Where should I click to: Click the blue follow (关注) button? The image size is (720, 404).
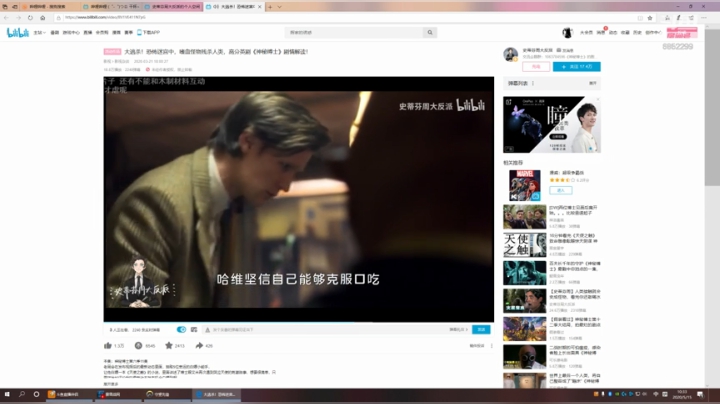click(577, 67)
